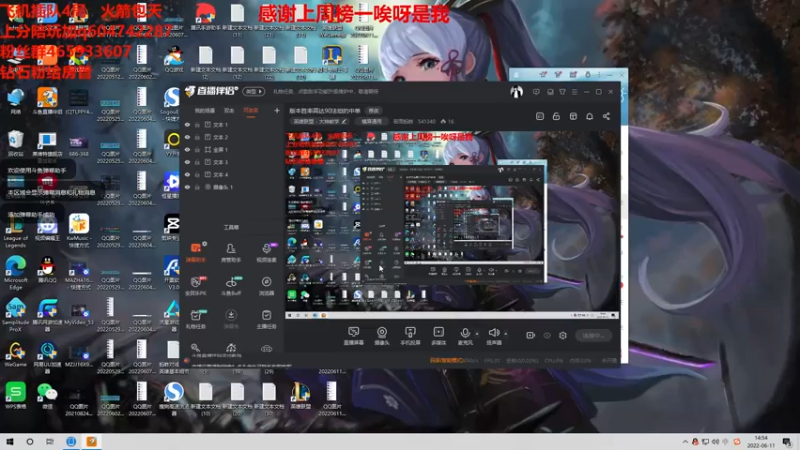The height and width of the screenshot is (450, 800).
Task: Hide the 摄像头 1 source layer
Action: 187,187
